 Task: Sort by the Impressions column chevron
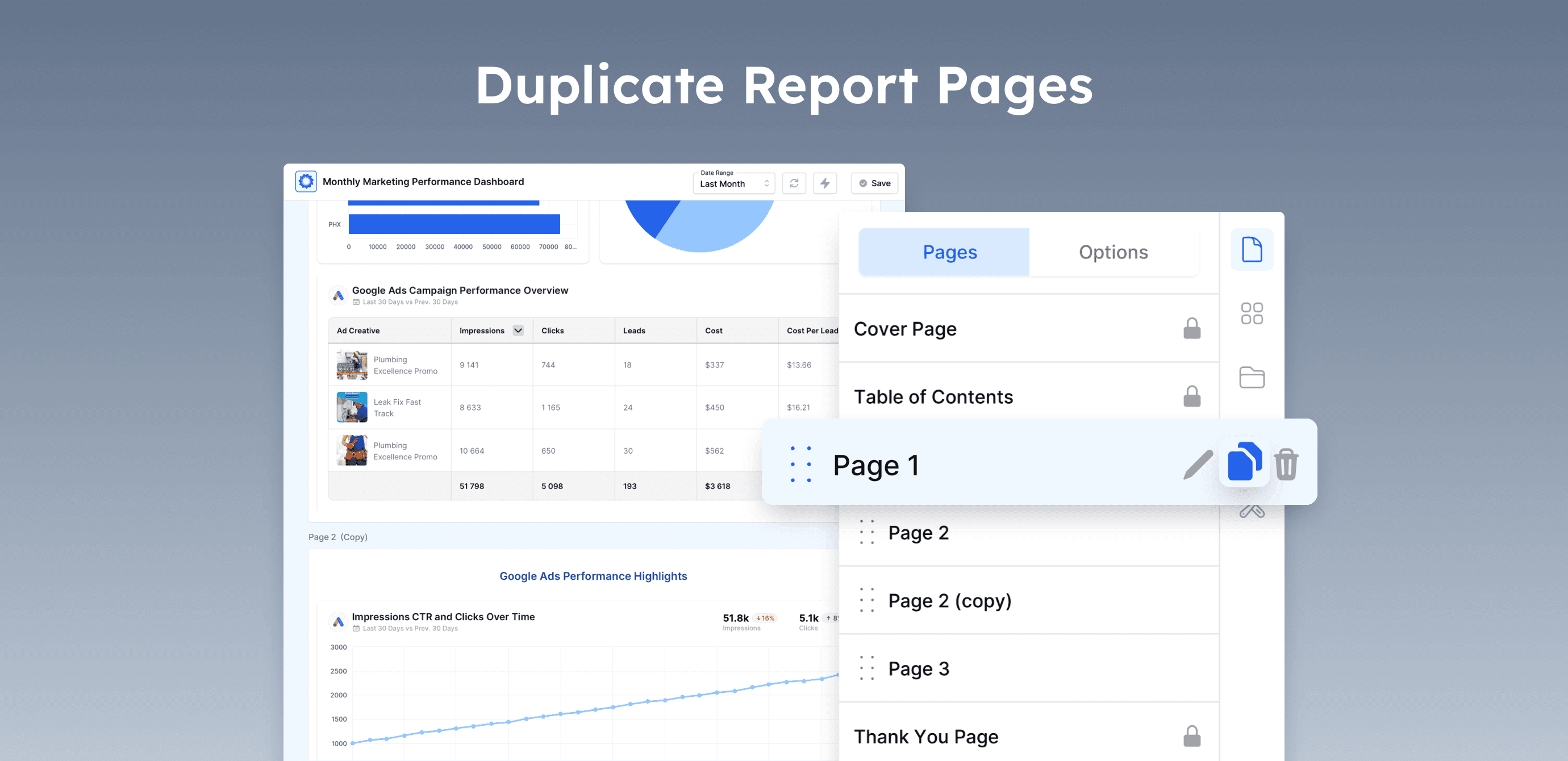(518, 331)
